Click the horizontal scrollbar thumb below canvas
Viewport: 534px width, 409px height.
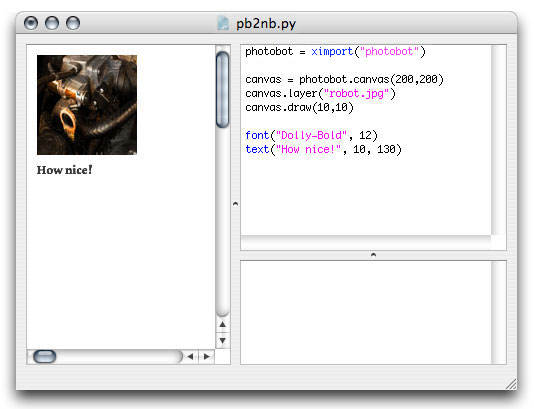(45, 357)
